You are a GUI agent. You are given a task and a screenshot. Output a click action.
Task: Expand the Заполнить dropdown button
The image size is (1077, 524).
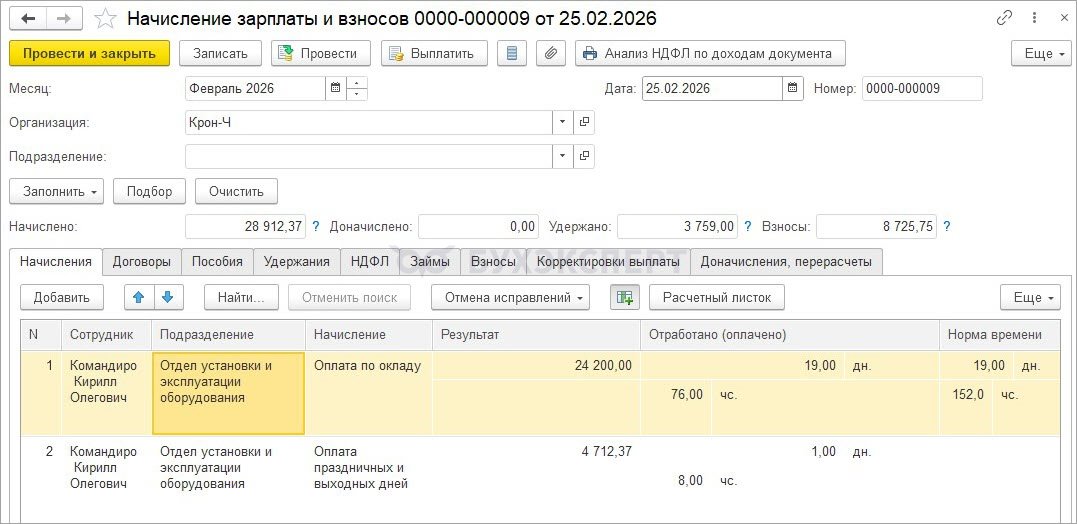(57, 191)
